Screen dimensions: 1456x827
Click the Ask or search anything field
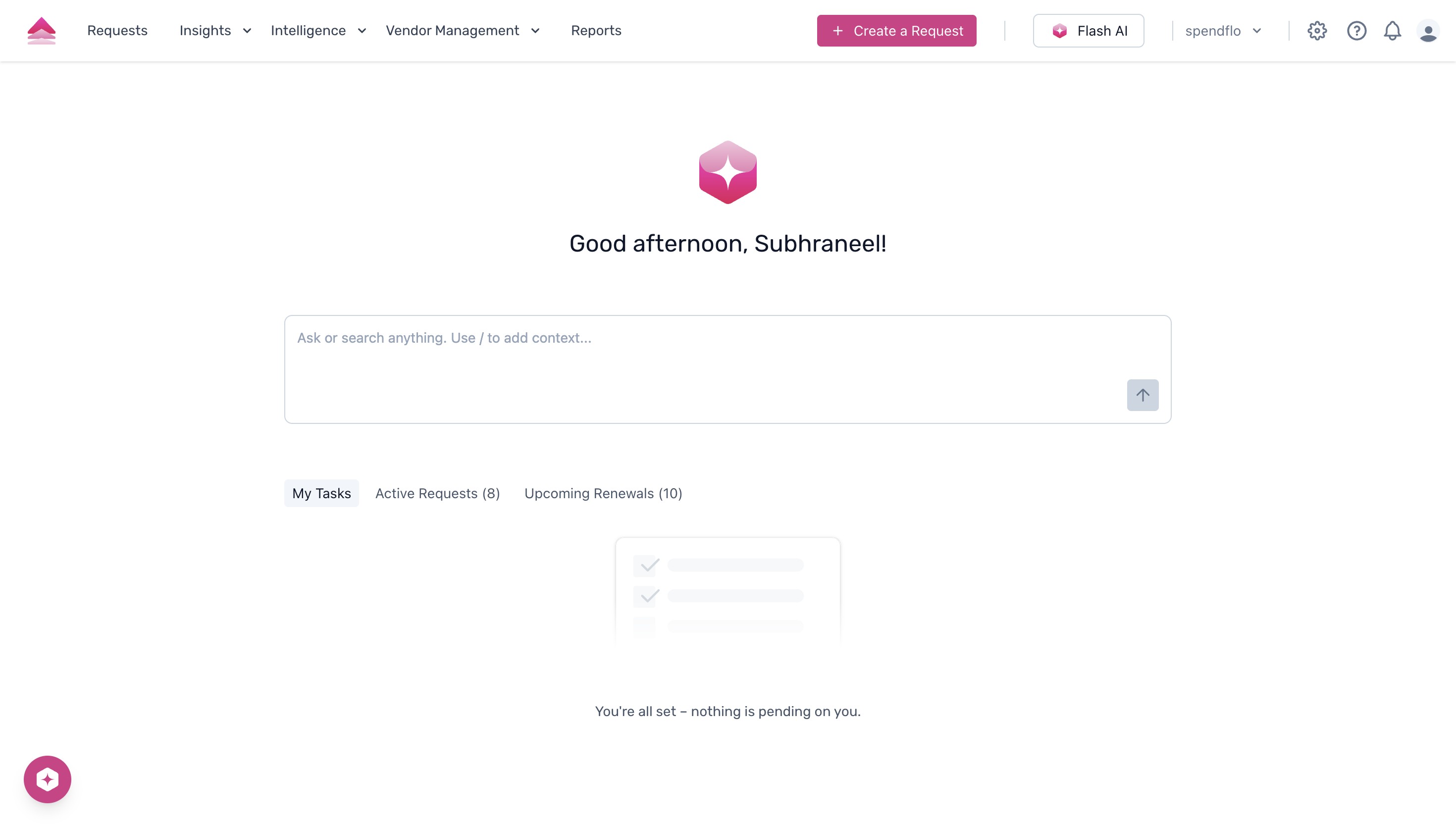point(727,337)
